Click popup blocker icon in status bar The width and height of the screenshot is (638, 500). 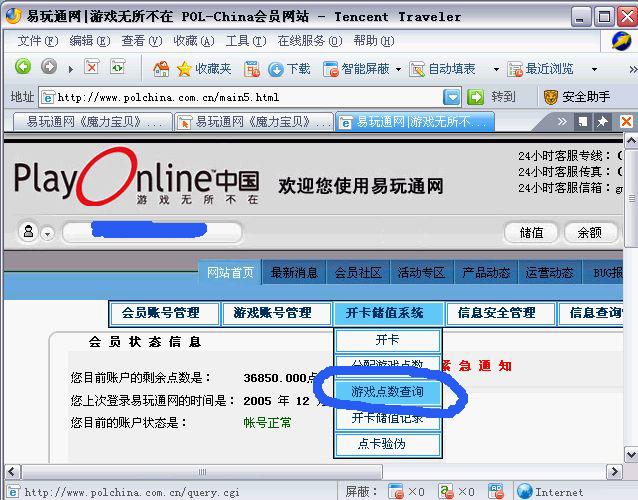pos(396,491)
